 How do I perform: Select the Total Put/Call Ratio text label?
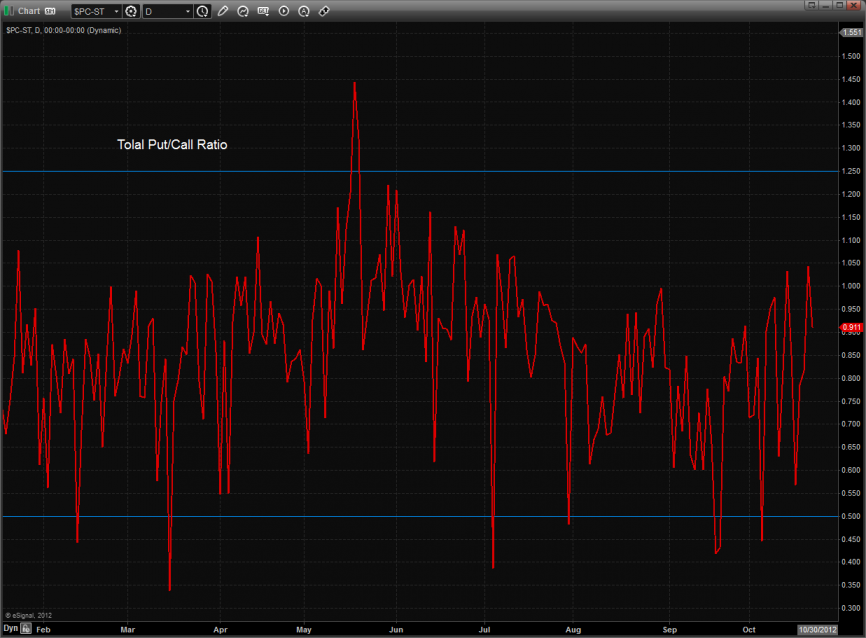(x=172, y=145)
